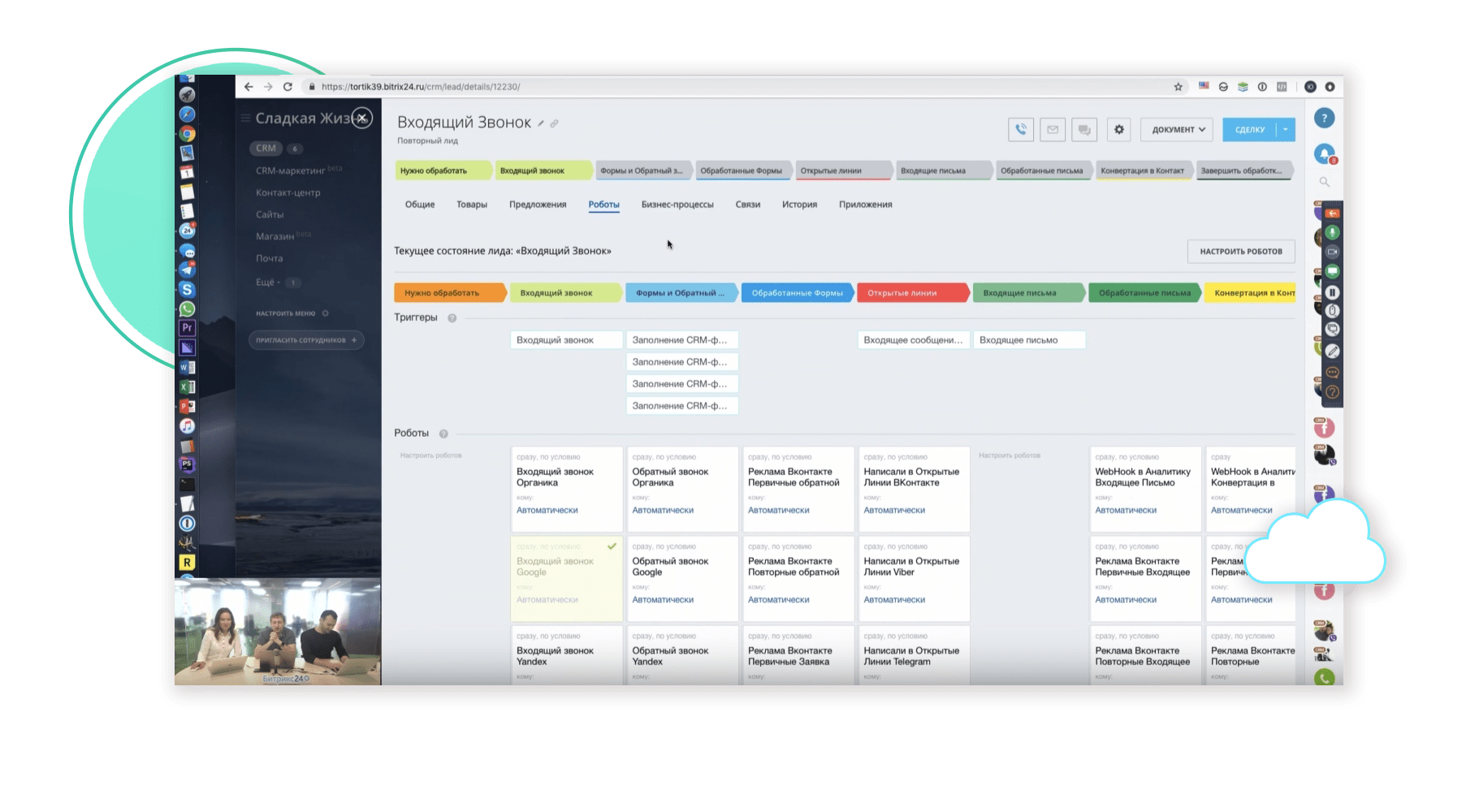Click the pencil icon to edit lead title

[541, 123]
